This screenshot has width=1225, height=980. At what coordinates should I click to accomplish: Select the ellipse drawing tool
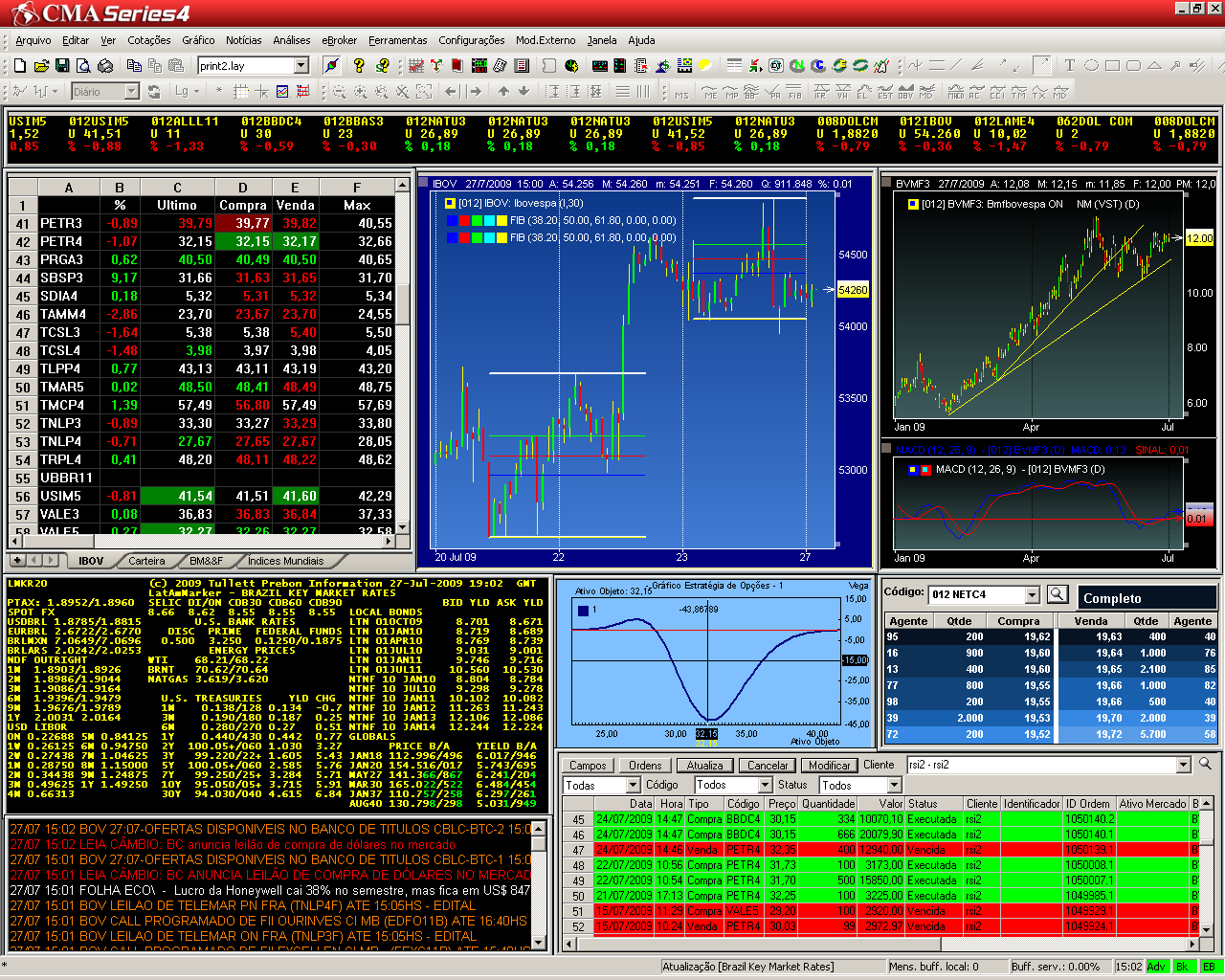(1091, 66)
